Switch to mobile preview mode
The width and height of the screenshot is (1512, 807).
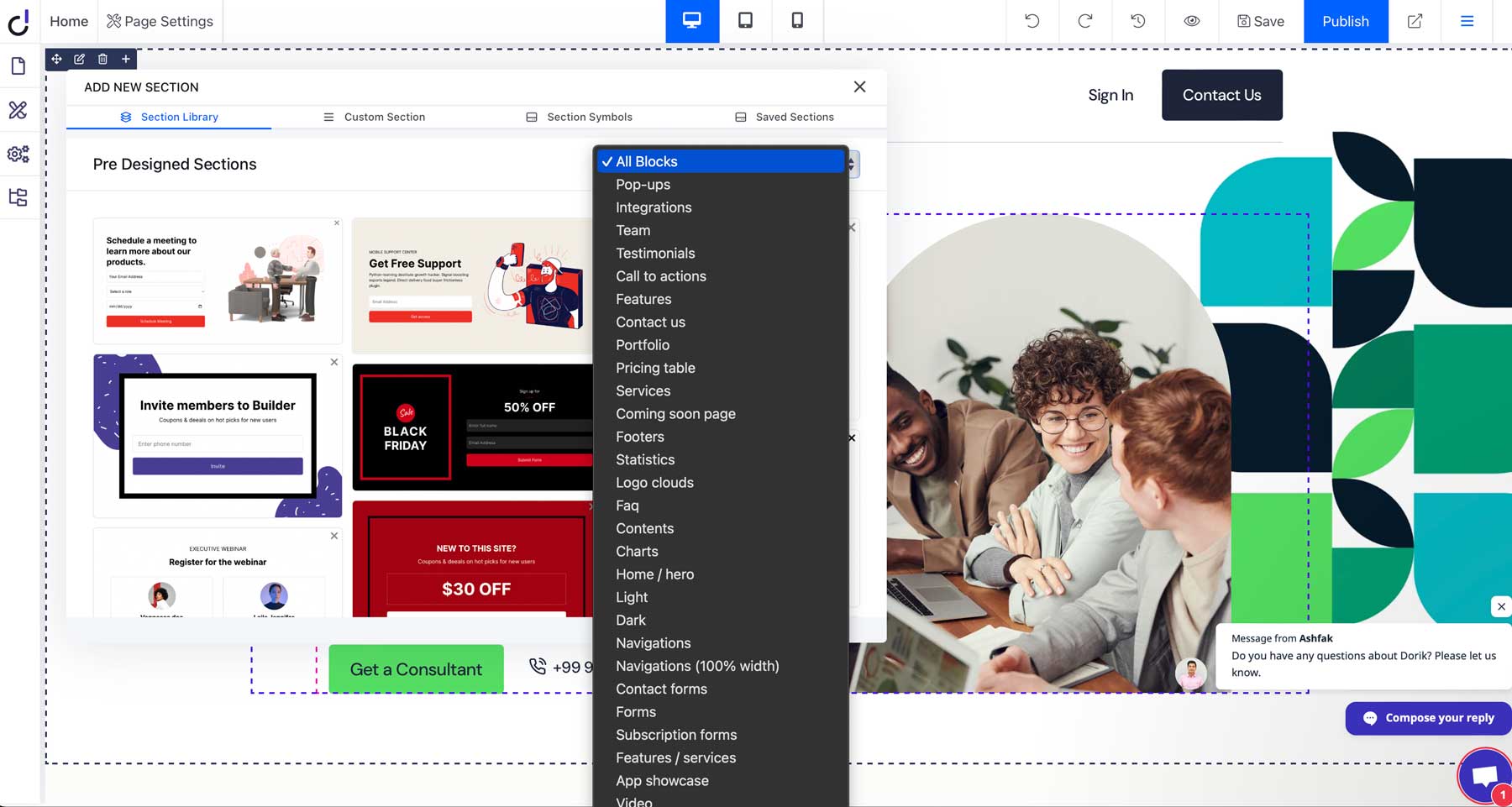click(x=797, y=21)
